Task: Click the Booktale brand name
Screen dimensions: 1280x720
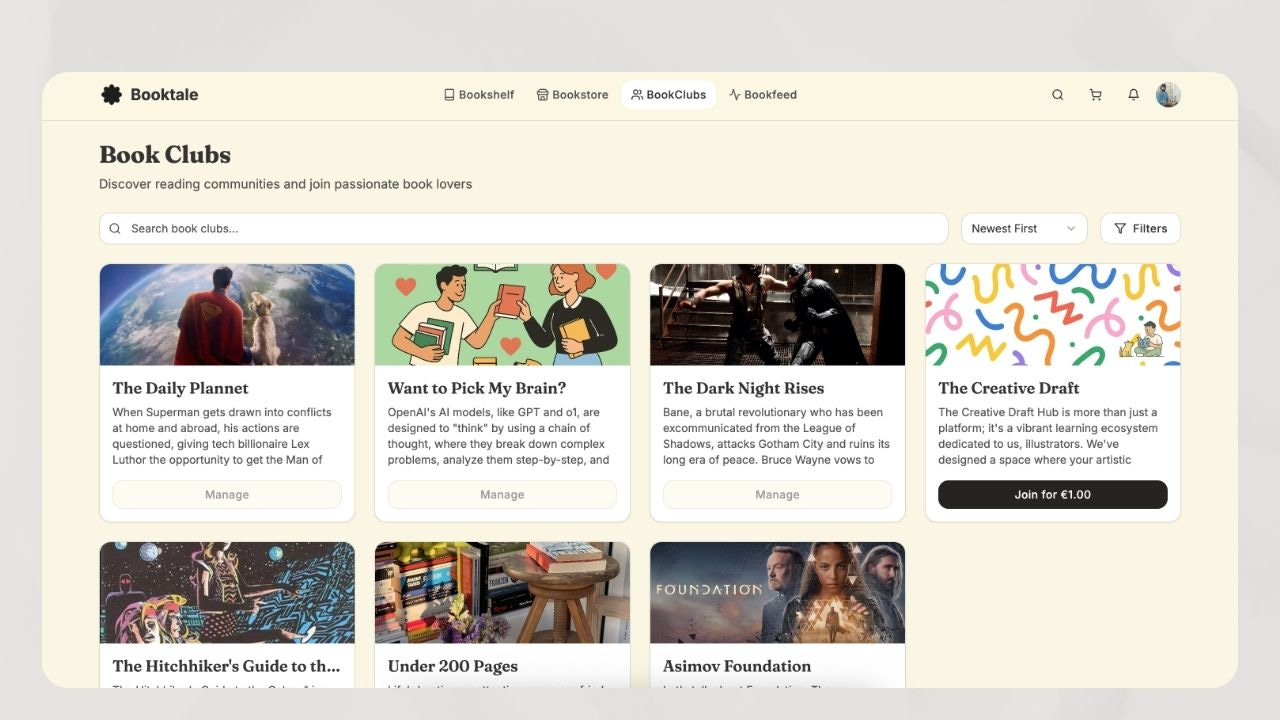Action: pyautogui.click(x=164, y=95)
